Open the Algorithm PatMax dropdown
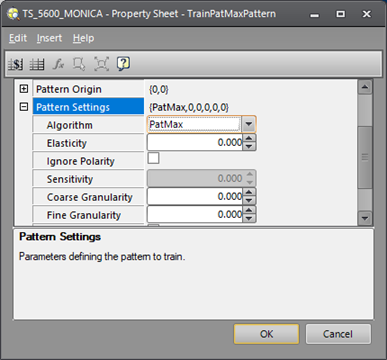The image size is (387, 360). point(249,124)
